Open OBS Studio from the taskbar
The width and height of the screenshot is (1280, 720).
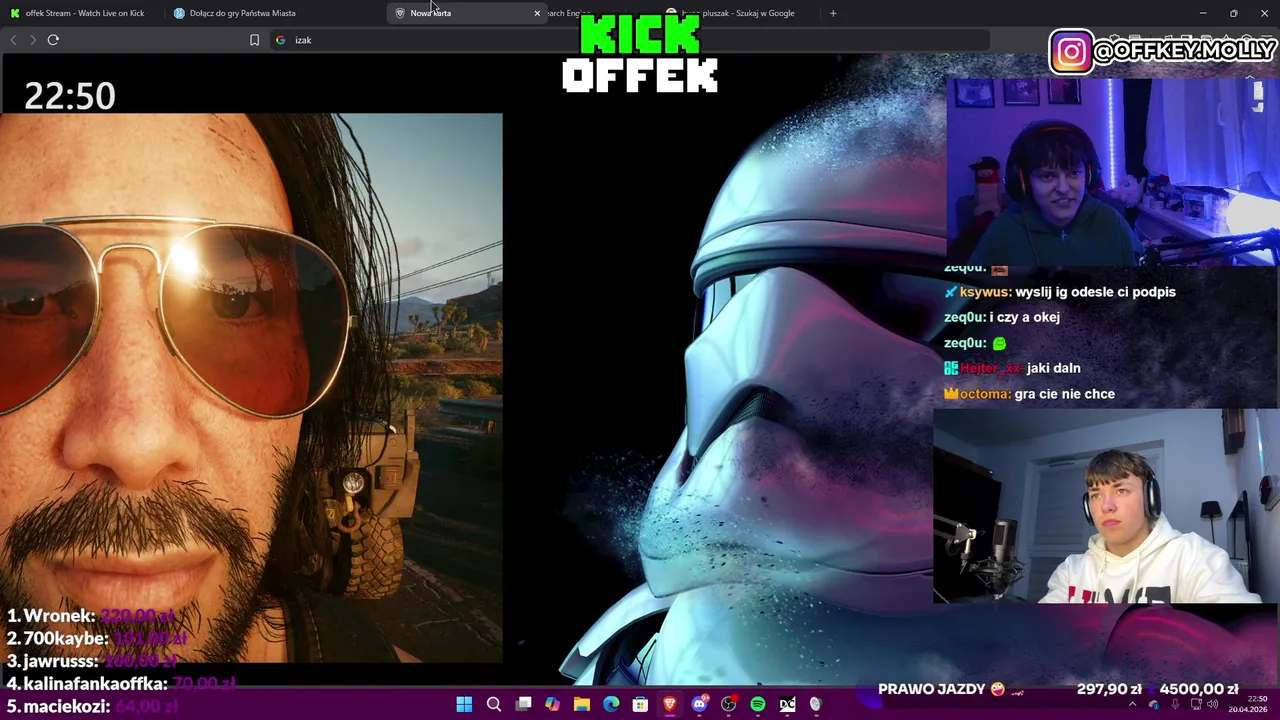(x=728, y=705)
